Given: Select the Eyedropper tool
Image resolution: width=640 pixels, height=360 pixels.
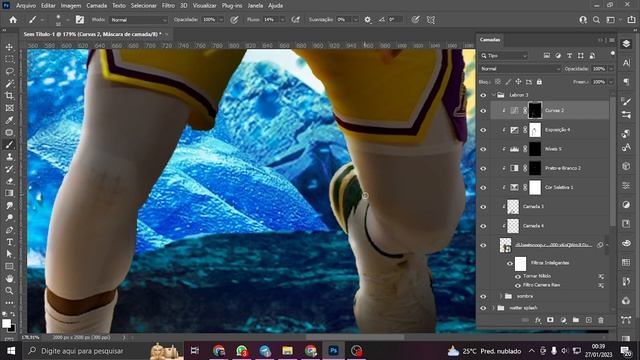Looking at the screenshot, I should tap(9, 120).
